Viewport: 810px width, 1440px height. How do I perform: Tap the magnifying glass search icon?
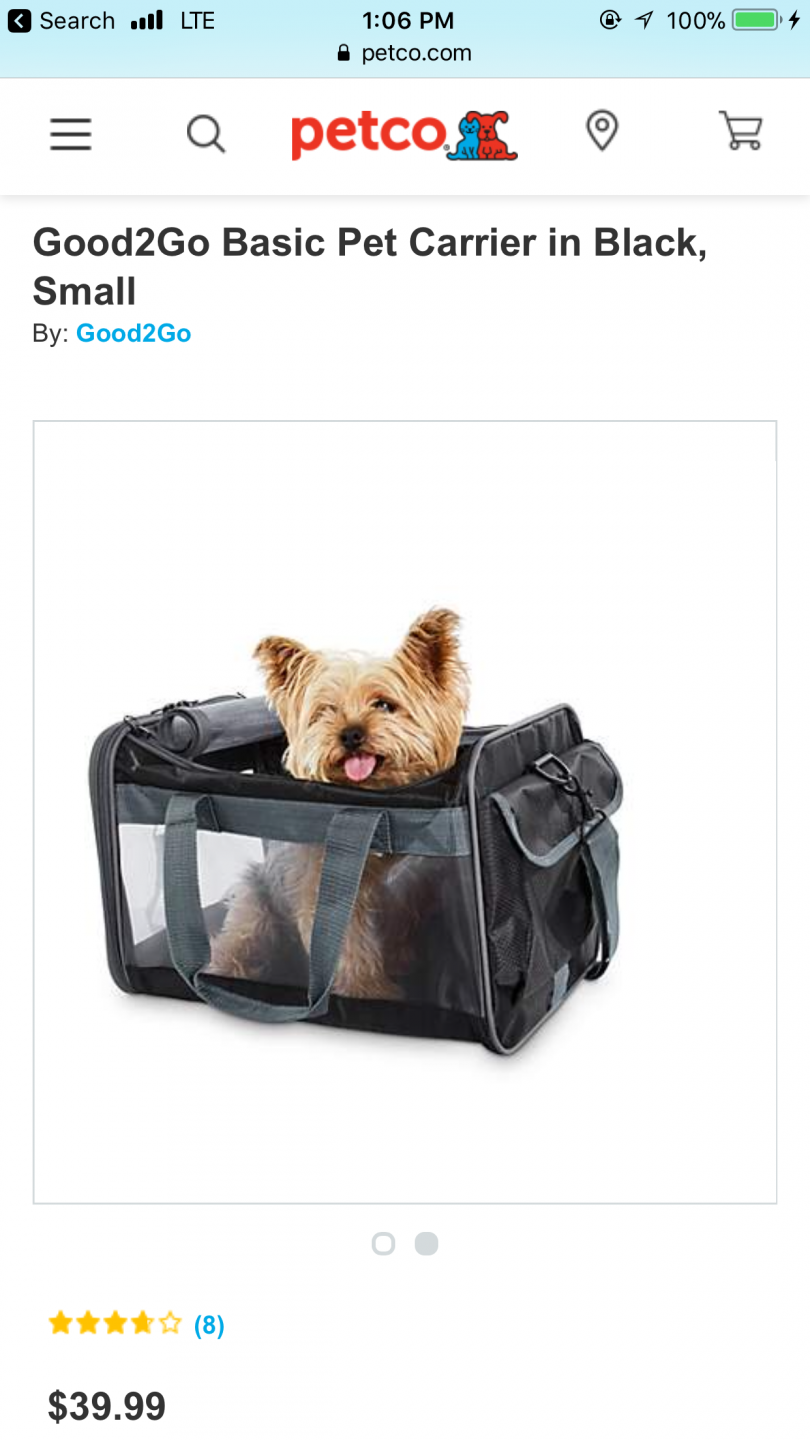(x=206, y=133)
